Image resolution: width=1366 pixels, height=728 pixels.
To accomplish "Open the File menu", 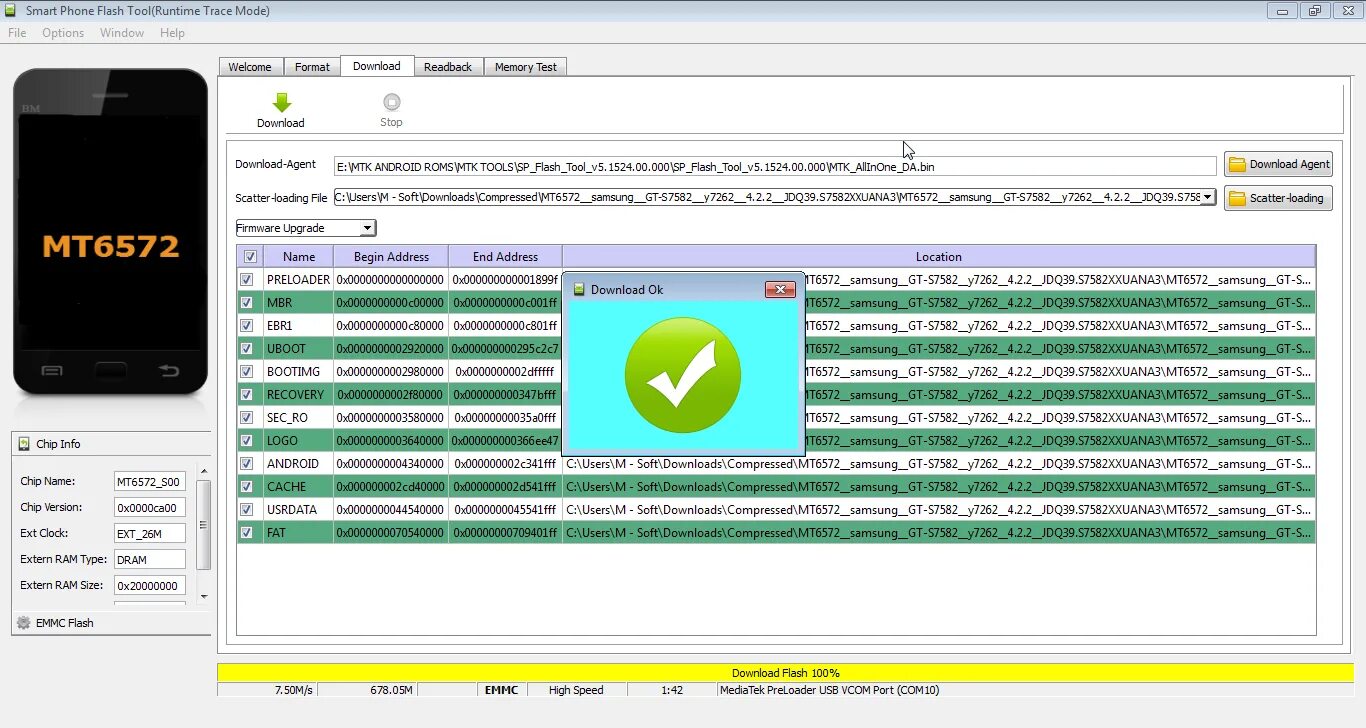I will tap(17, 33).
